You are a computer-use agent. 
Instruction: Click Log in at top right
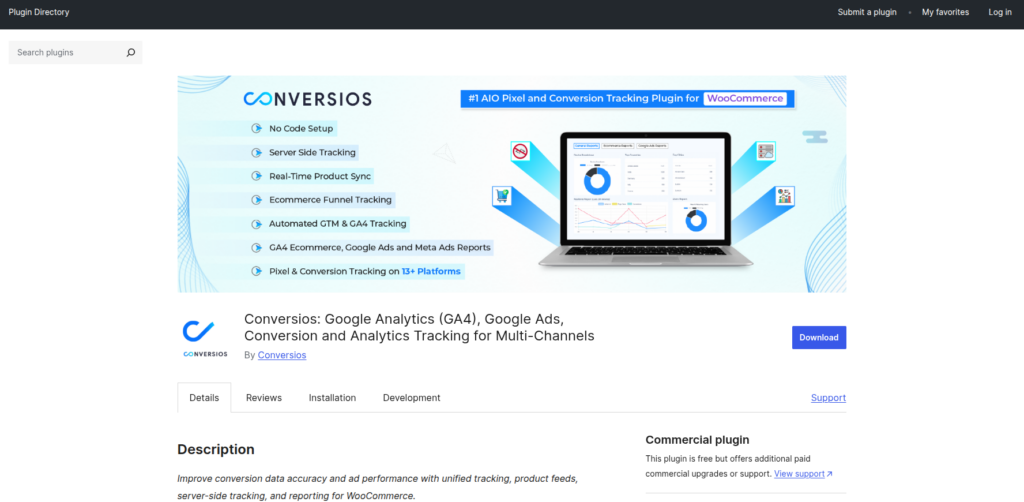pos(1000,12)
